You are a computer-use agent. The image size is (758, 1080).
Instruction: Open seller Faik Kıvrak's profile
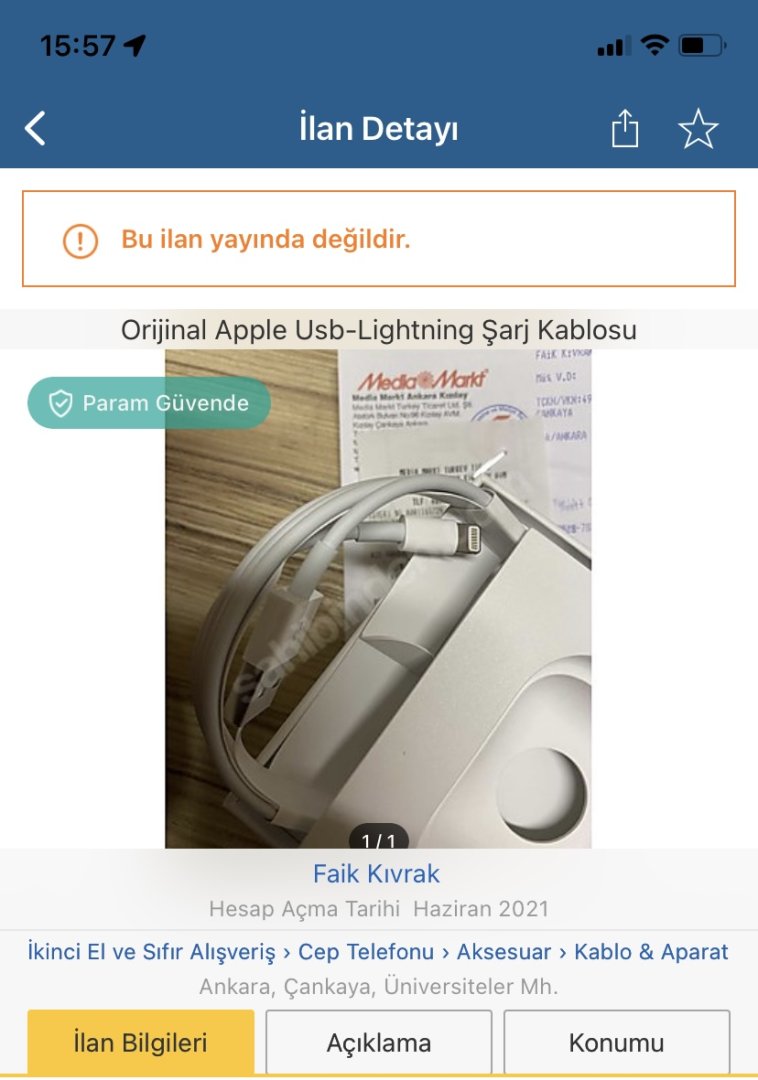point(376,873)
